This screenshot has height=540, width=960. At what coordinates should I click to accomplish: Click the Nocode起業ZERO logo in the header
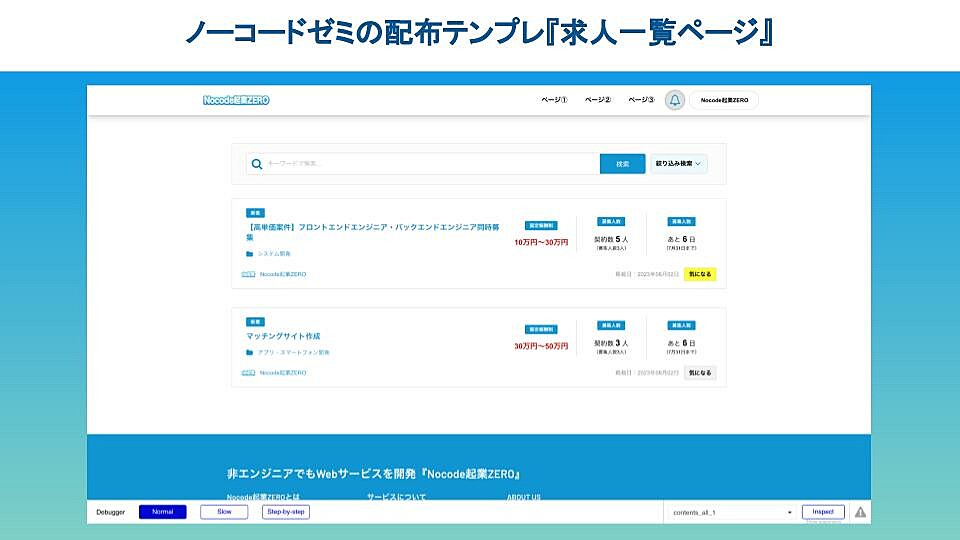point(236,100)
